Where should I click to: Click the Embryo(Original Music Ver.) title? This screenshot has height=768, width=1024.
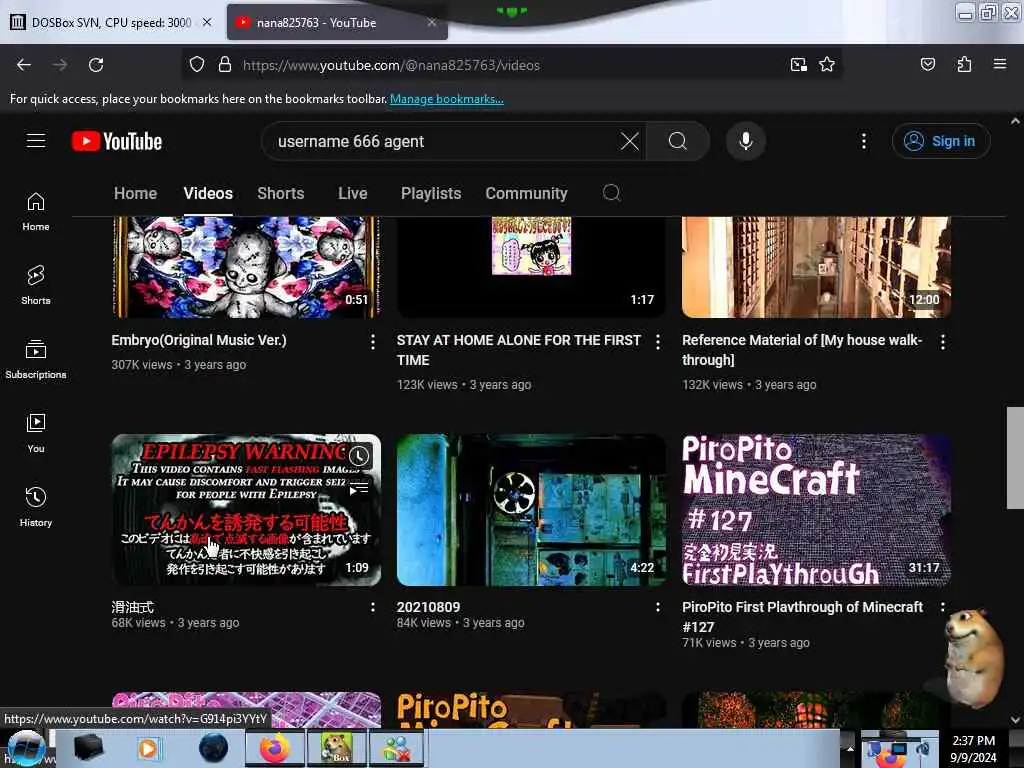pos(199,340)
